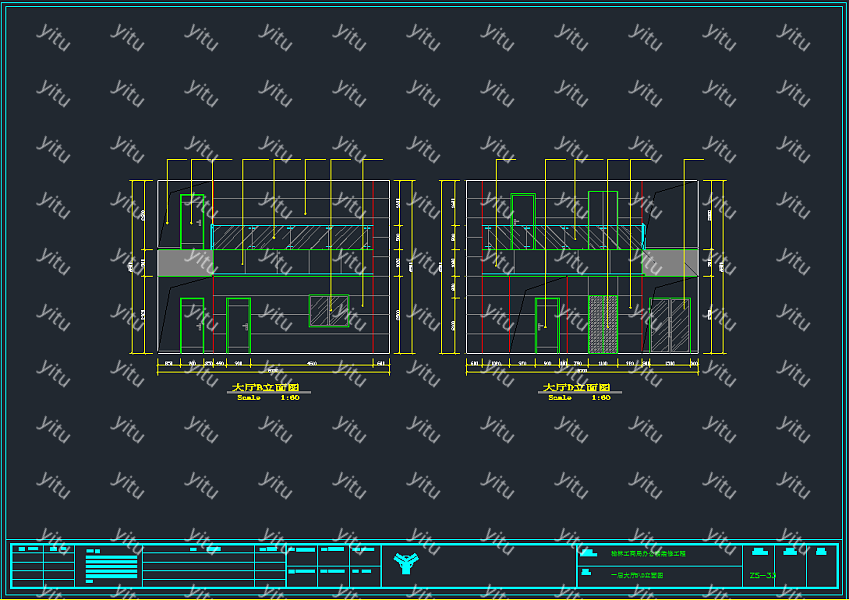
Task: Select the double glass door in D elevation
Action: 670,324
